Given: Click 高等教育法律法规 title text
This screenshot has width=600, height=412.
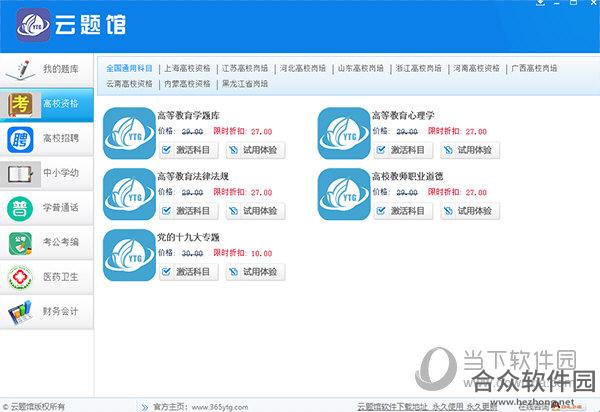Looking at the screenshot, I should (x=193, y=176).
